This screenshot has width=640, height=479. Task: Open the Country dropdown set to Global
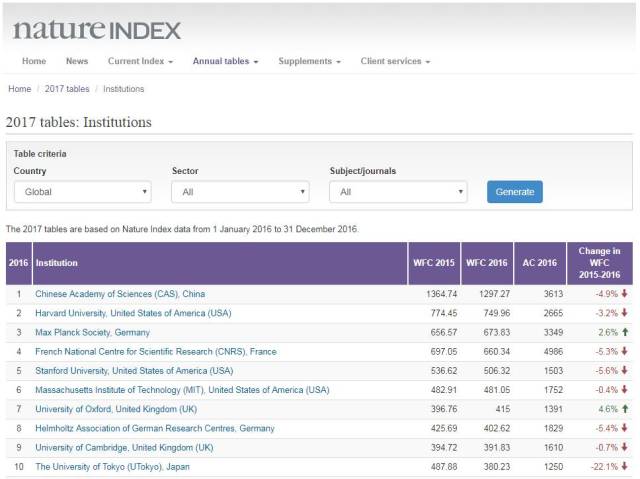coord(82,191)
